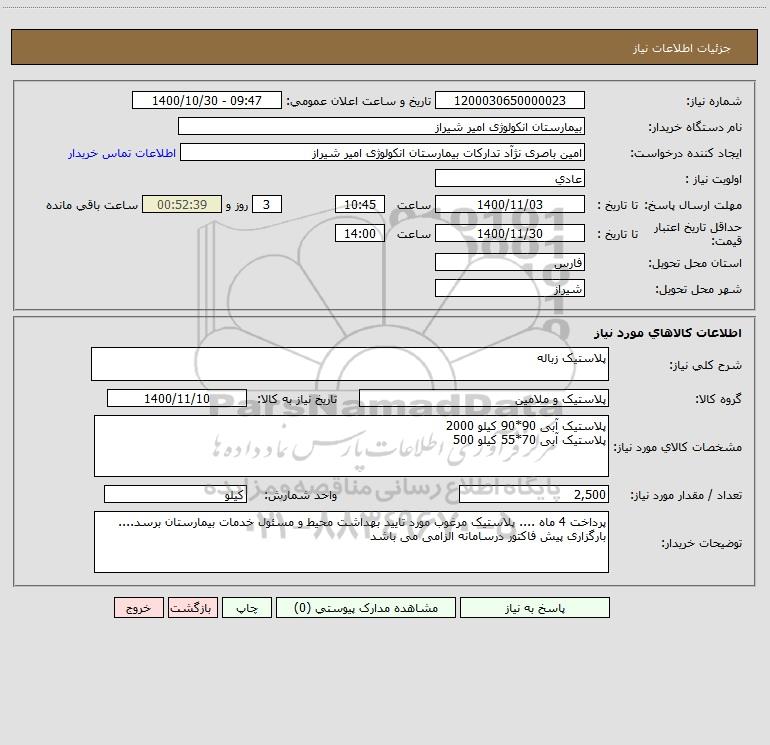Click label توضیحات خریدار

pos(701,544)
